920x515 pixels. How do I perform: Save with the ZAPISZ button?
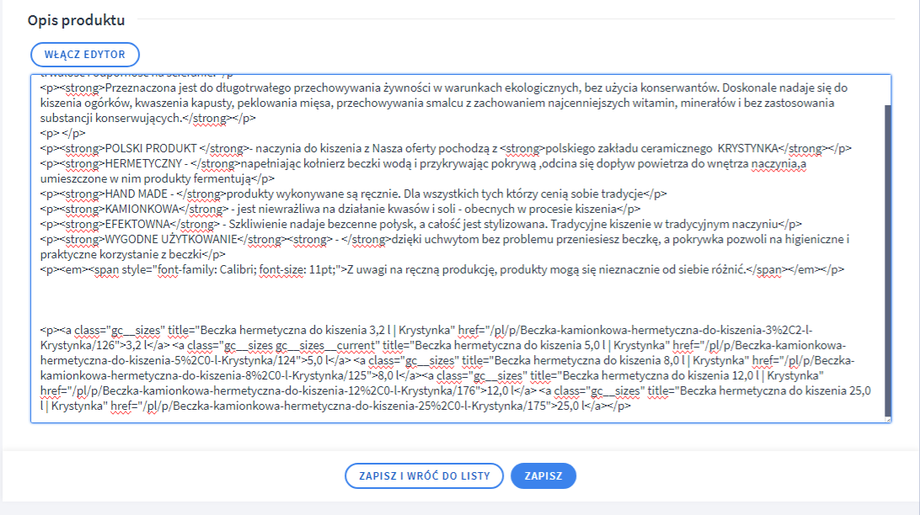[543, 476]
